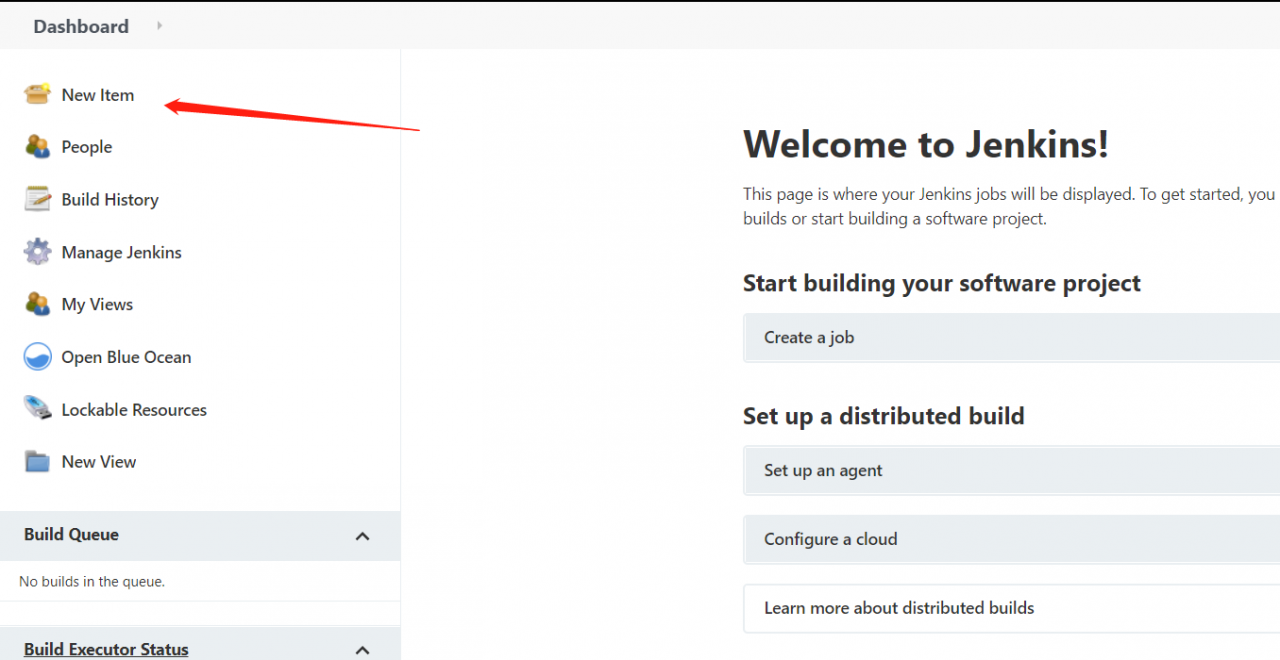Screen dimensions: 1280x660
Task: Click the Dashboard breadcrumb
Action: coord(81,27)
